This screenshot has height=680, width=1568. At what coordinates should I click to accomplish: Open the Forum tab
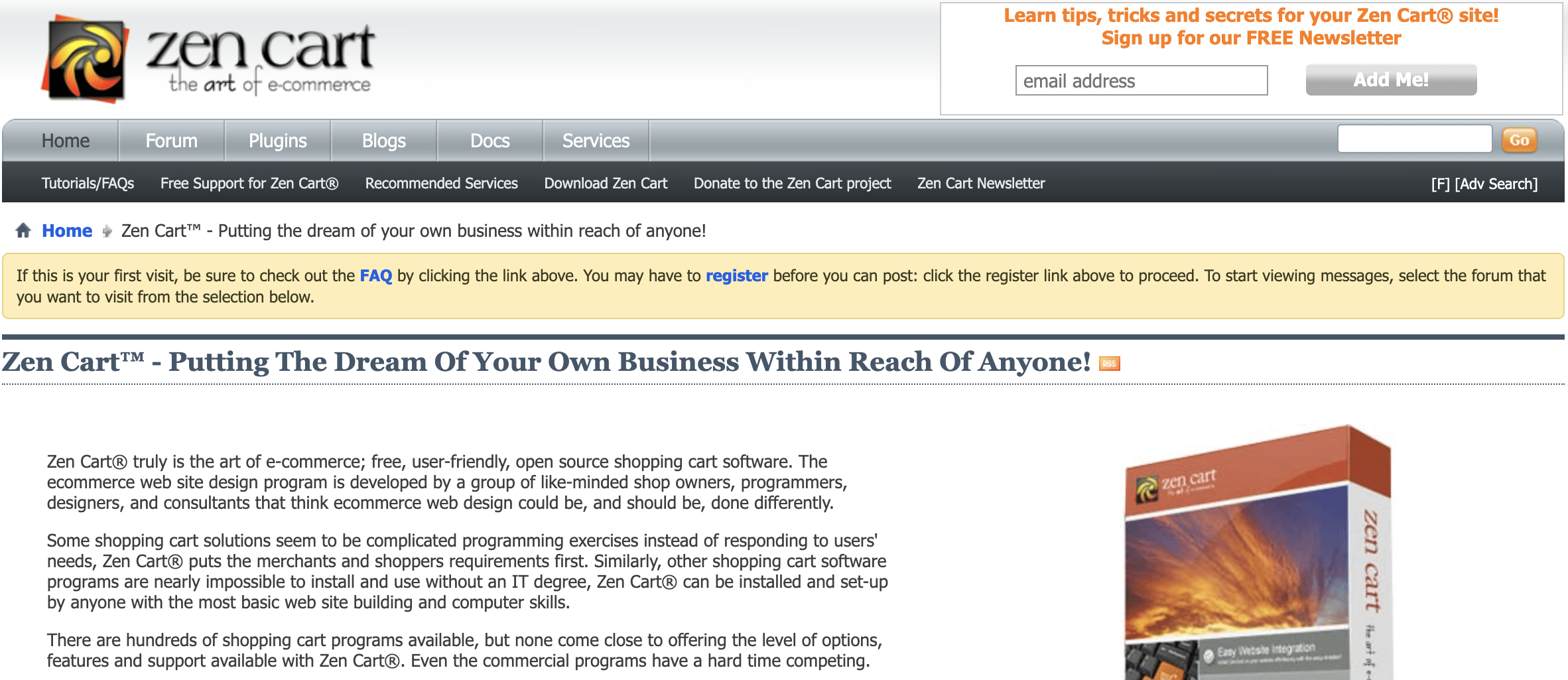[171, 141]
